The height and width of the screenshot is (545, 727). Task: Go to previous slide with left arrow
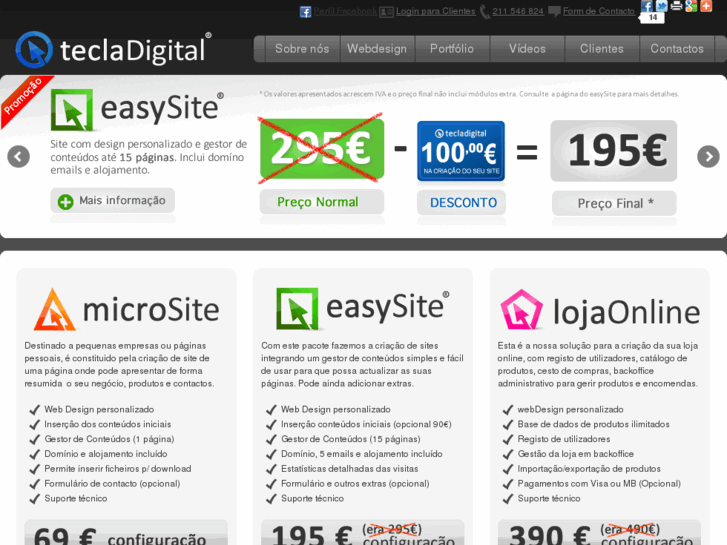pyautogui.click(x=19, y=157)
